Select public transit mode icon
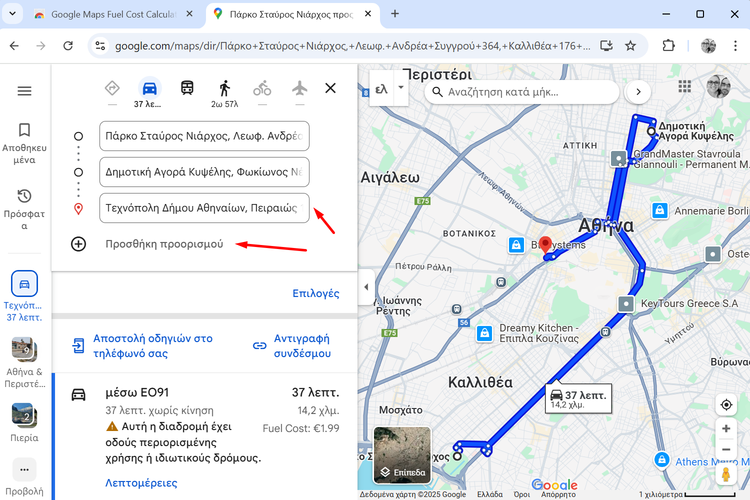The width and height of the screenshot is (750, 500). tap(187, 88)
